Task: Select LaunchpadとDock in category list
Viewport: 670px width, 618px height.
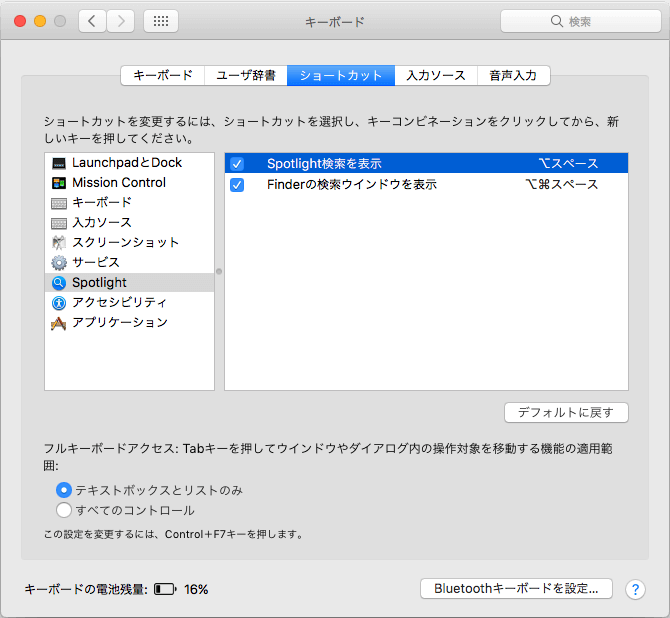Action: [x=129, y=163]
